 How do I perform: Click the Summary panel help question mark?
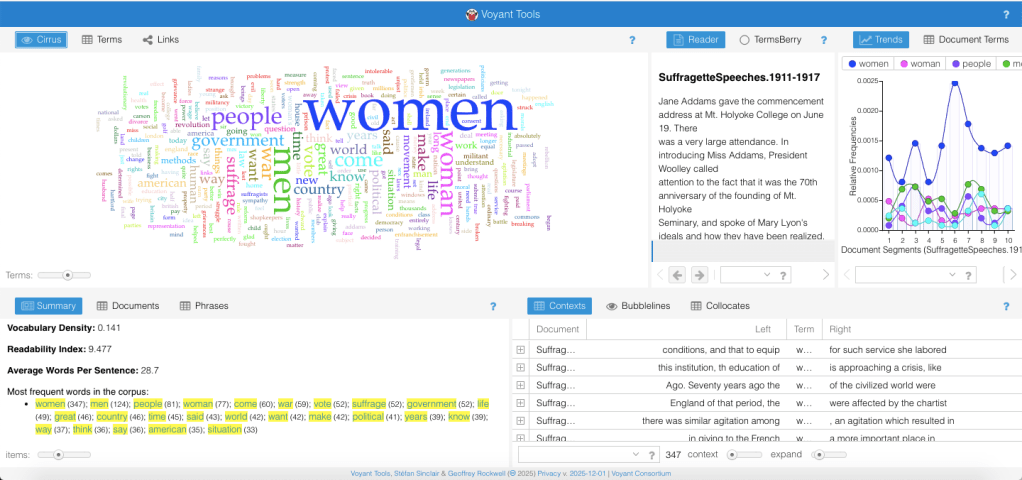[492, 306]
